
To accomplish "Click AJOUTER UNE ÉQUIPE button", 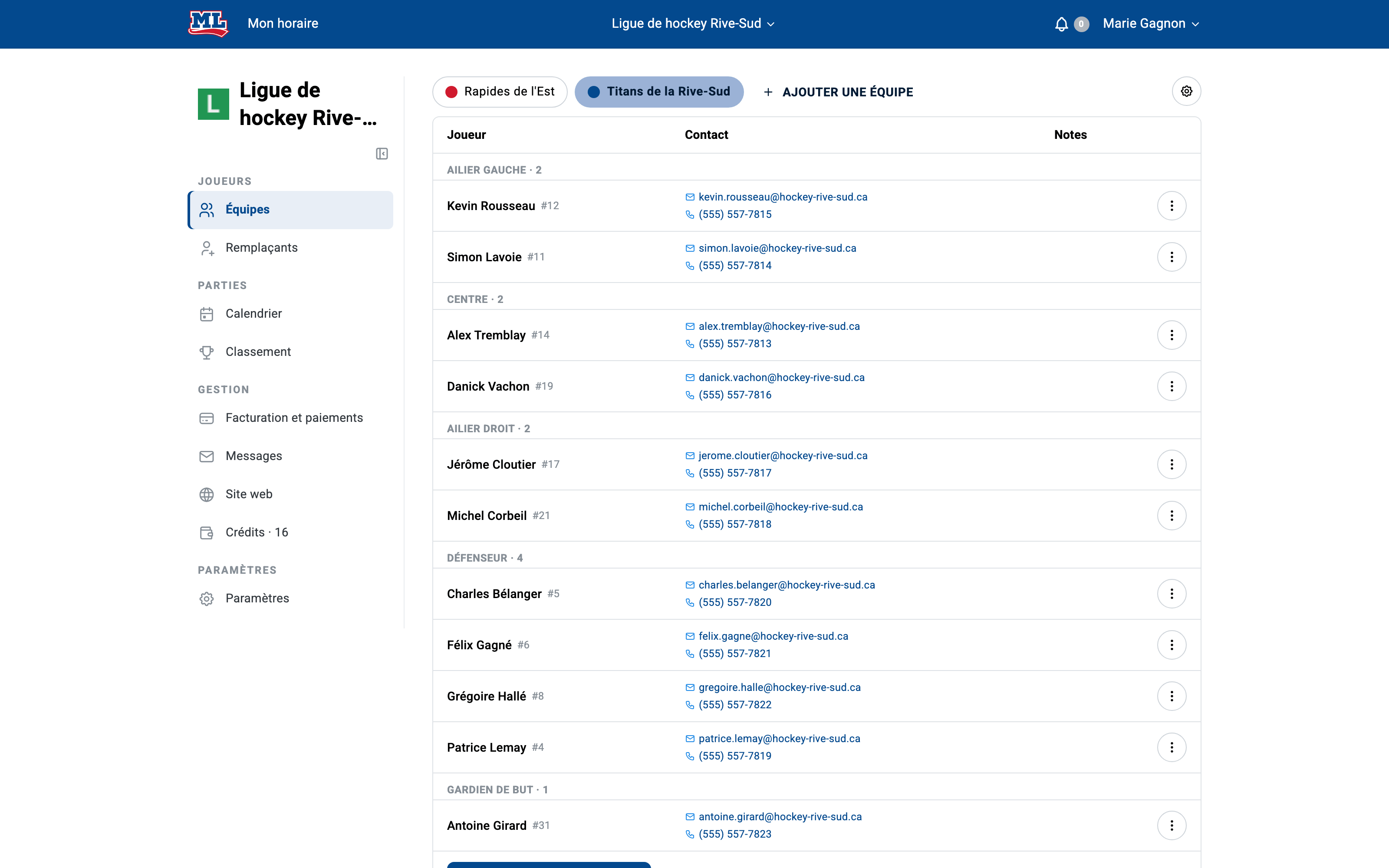I will click(838, 92).
